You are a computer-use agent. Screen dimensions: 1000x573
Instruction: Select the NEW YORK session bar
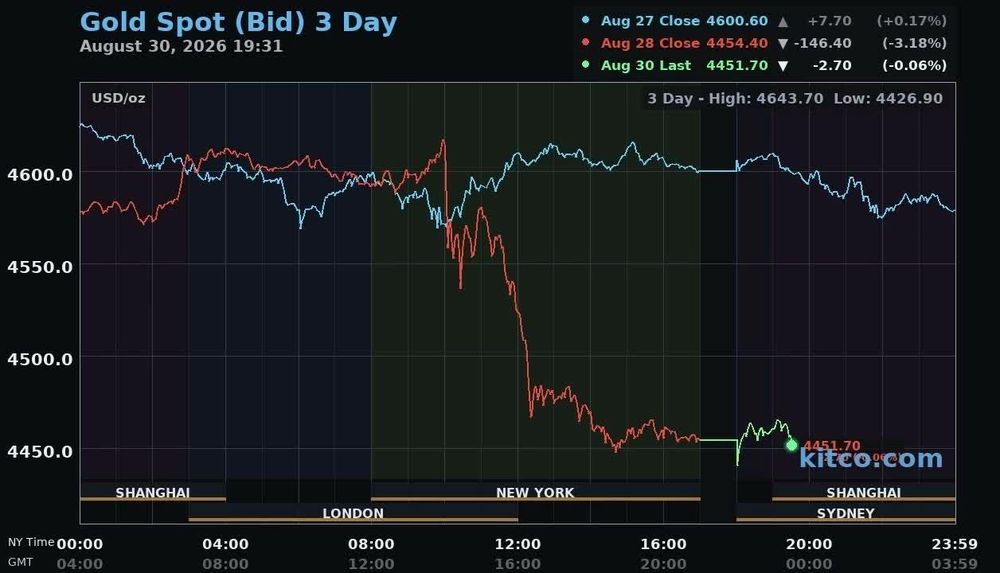(x=535, y=492)
